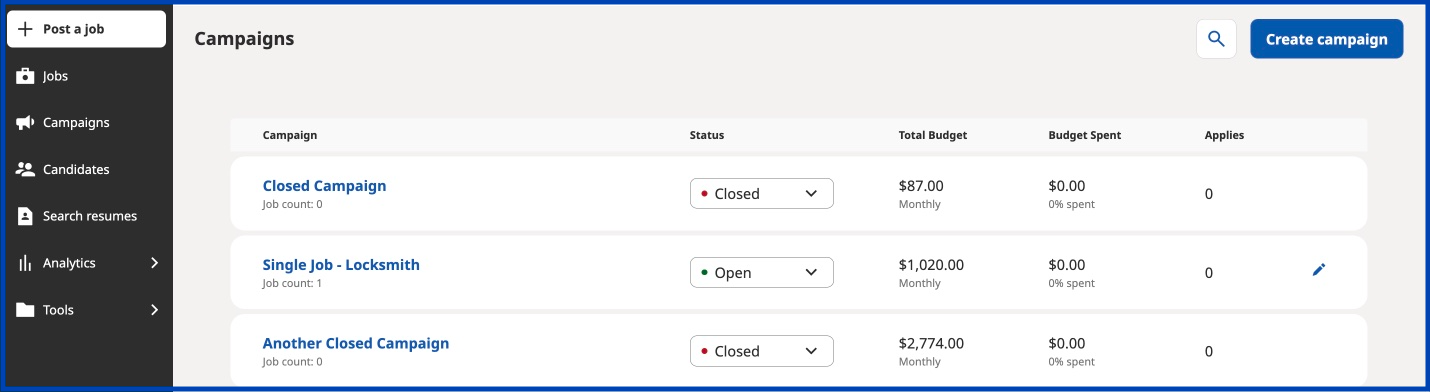The height and width of the screenshot is (392, 1430).
Task: Expand the Analytics submenu chevron
Action: click(154, 263)
